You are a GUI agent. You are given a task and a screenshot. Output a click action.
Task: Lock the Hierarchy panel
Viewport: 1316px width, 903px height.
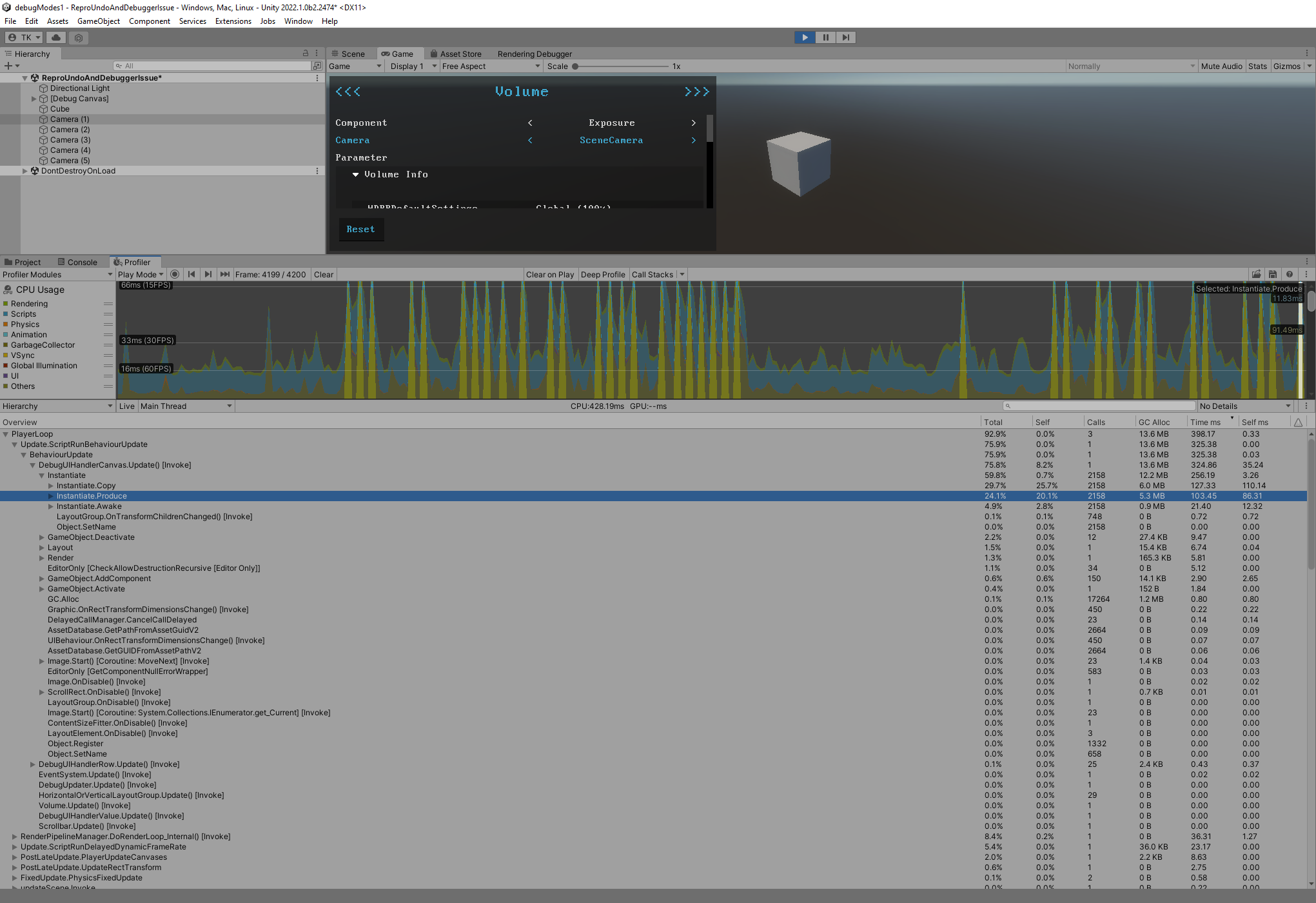306,54
